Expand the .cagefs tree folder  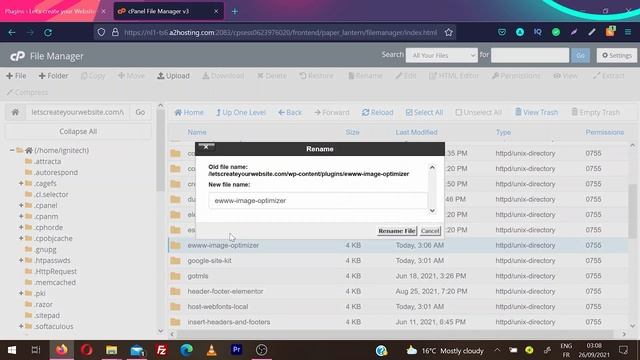(x=21, y=183)
